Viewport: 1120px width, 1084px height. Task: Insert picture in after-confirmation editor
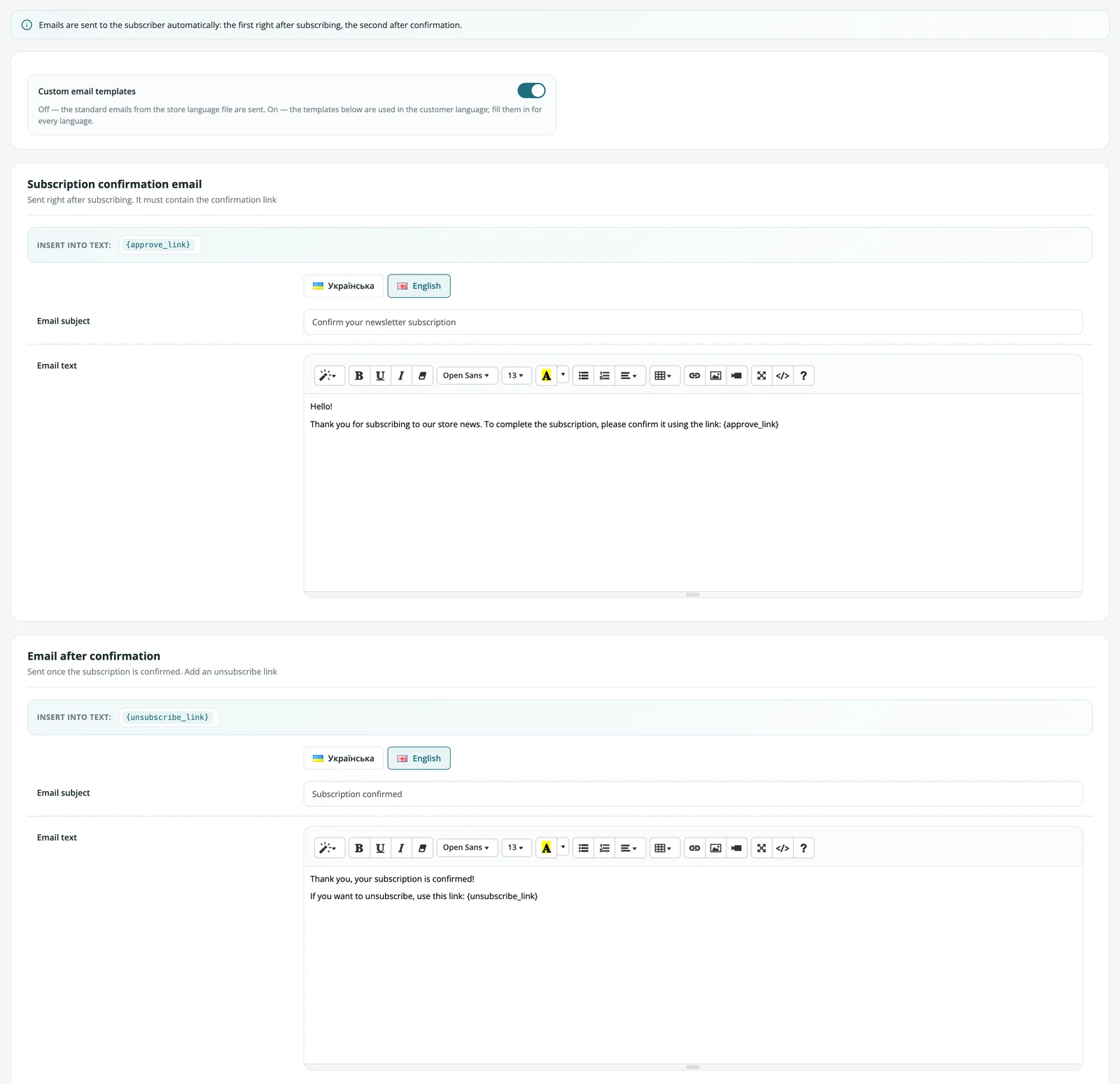click(715, 848)
